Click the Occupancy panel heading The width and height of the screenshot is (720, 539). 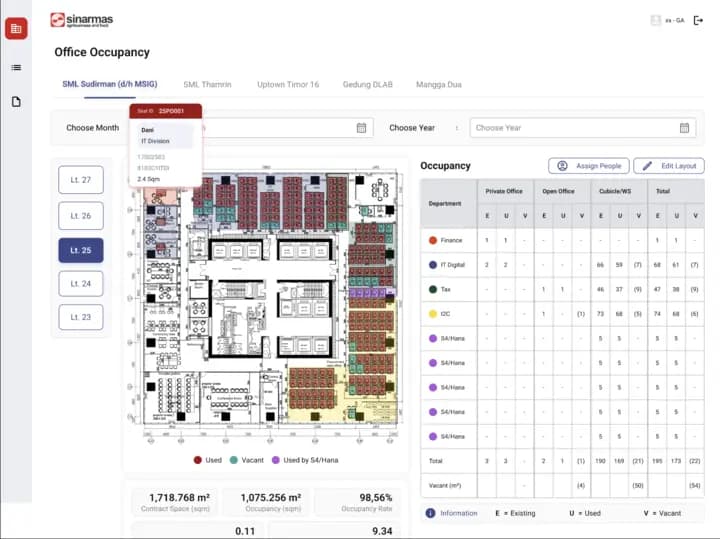pyautogui.click(x=445, y=166)
